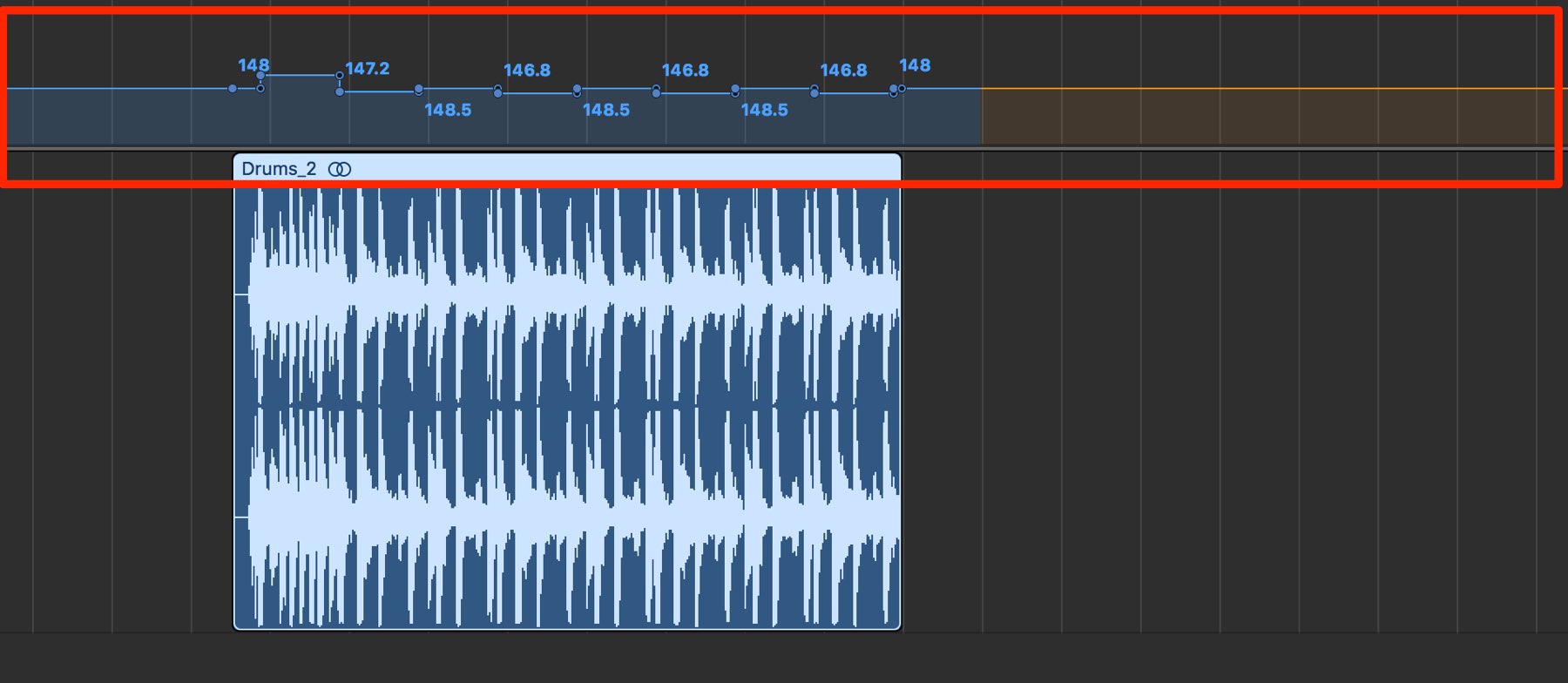Select the earliest tempo point before the 148 label
The height and width of the screenshot is (683, 1568).
coord(233,89)
